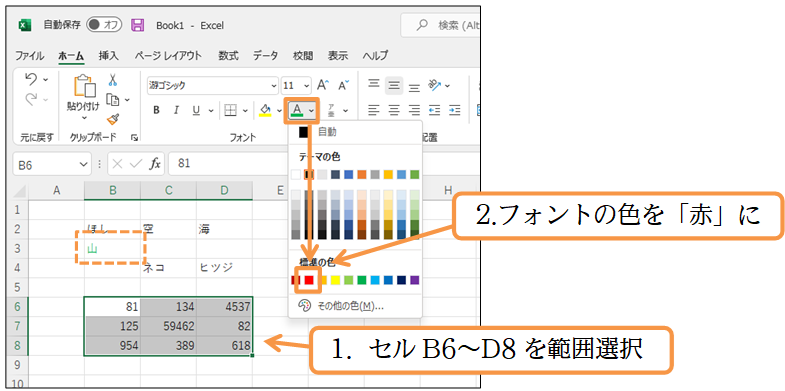Click the Center align text icon
The width and height of the screenshot is (785, 391).
point(394,110)
